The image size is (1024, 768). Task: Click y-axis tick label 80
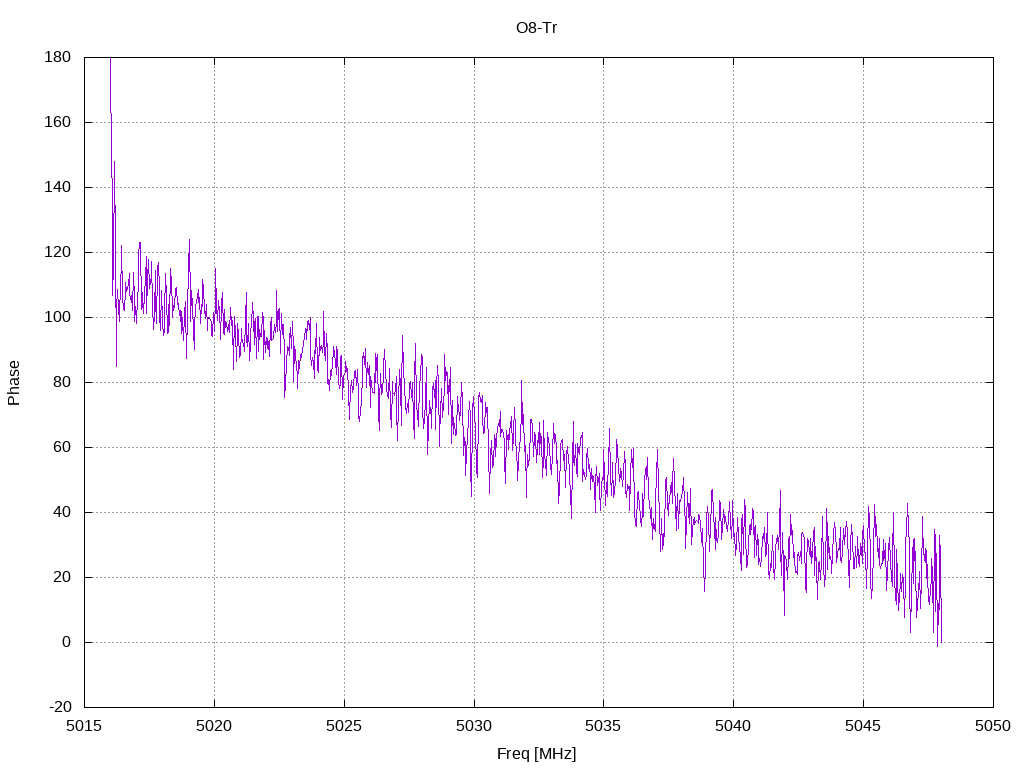tap(62, 382)
